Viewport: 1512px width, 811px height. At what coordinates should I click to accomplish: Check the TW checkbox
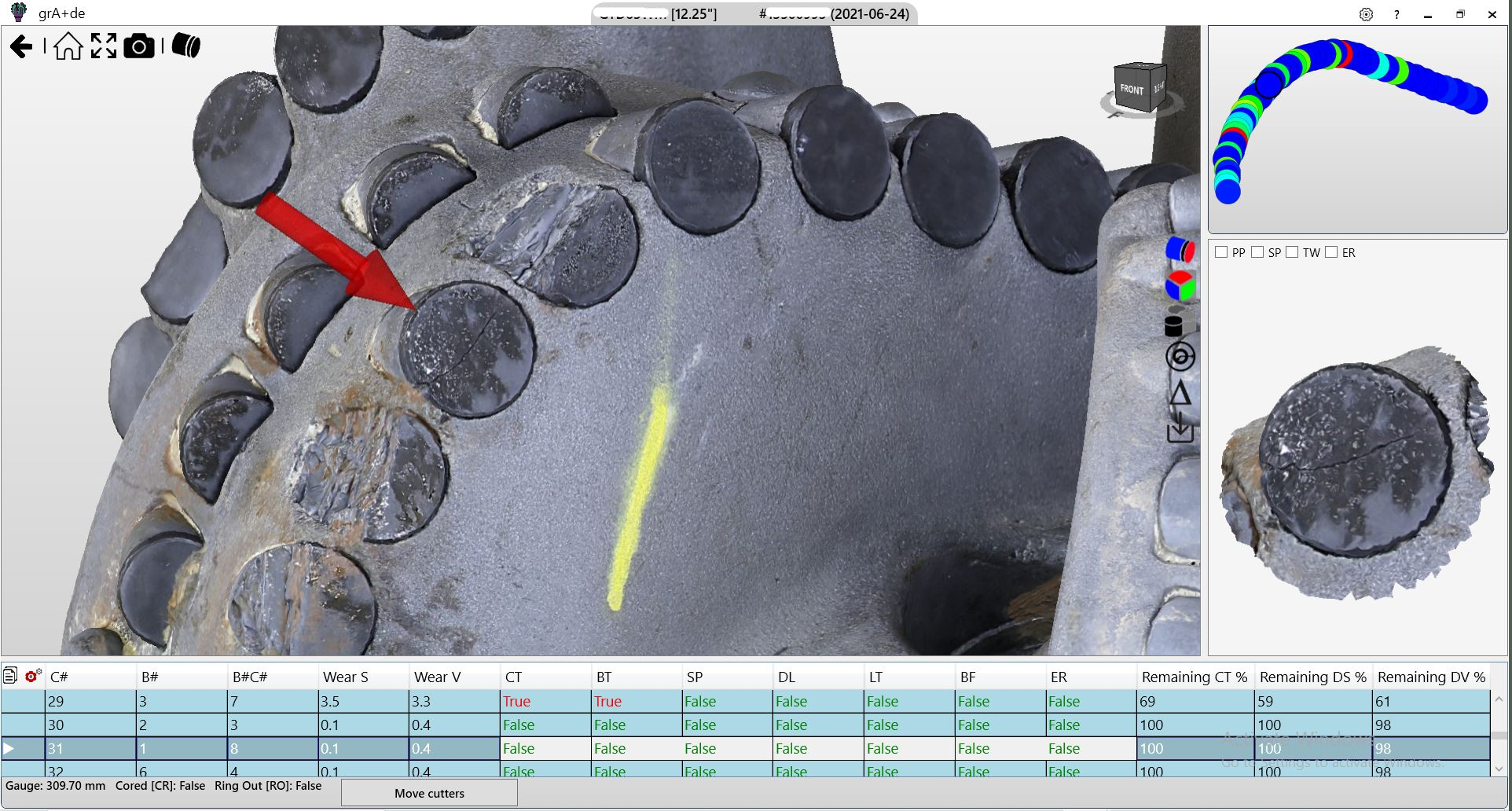point(1294,252)
